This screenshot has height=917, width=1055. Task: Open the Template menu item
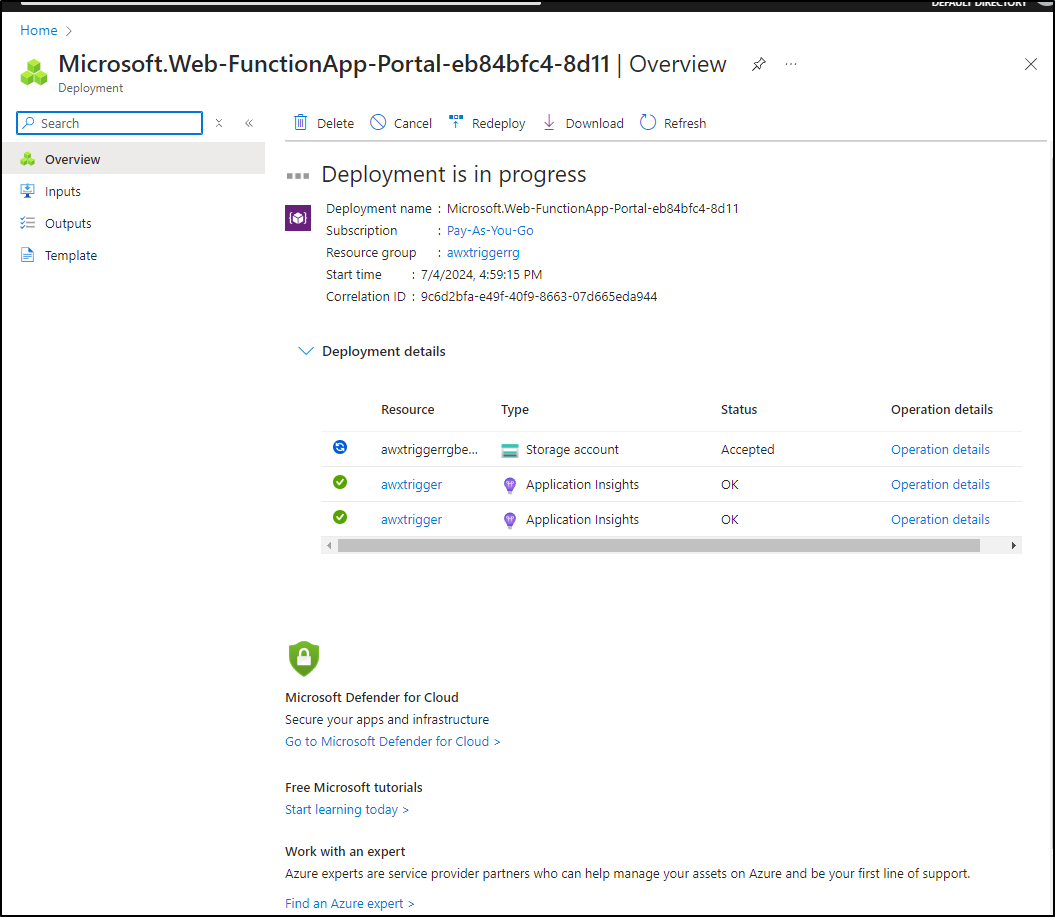(134, 256)
